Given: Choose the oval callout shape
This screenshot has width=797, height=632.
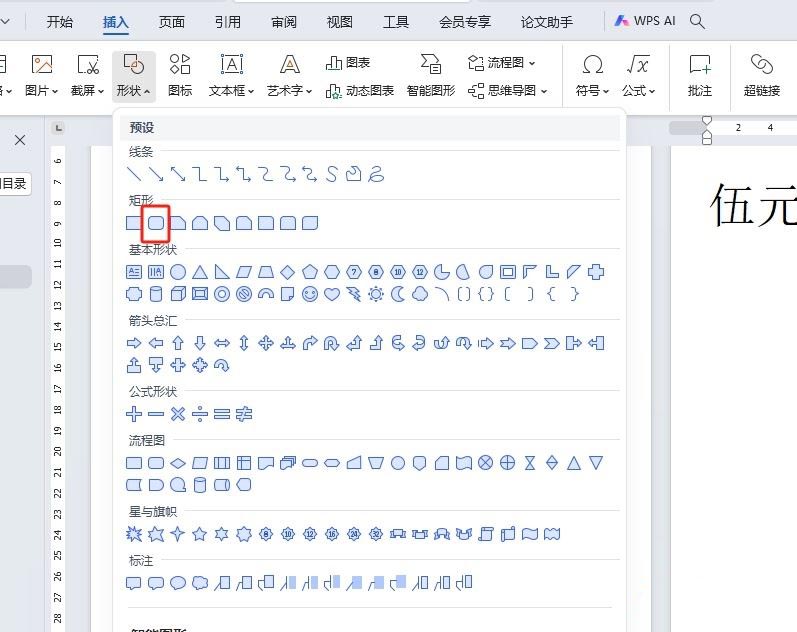Looking at the screenshot, I should [x=178, y=583].
